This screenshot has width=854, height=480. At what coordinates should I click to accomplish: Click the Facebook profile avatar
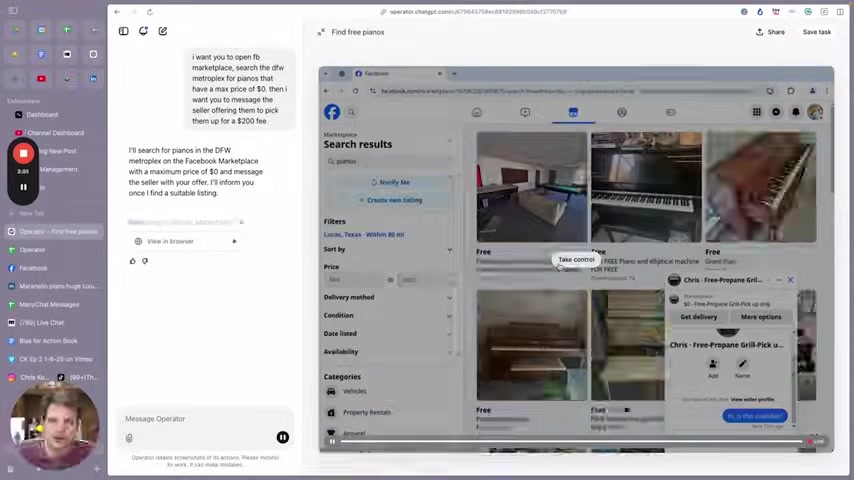coord(815,112)
